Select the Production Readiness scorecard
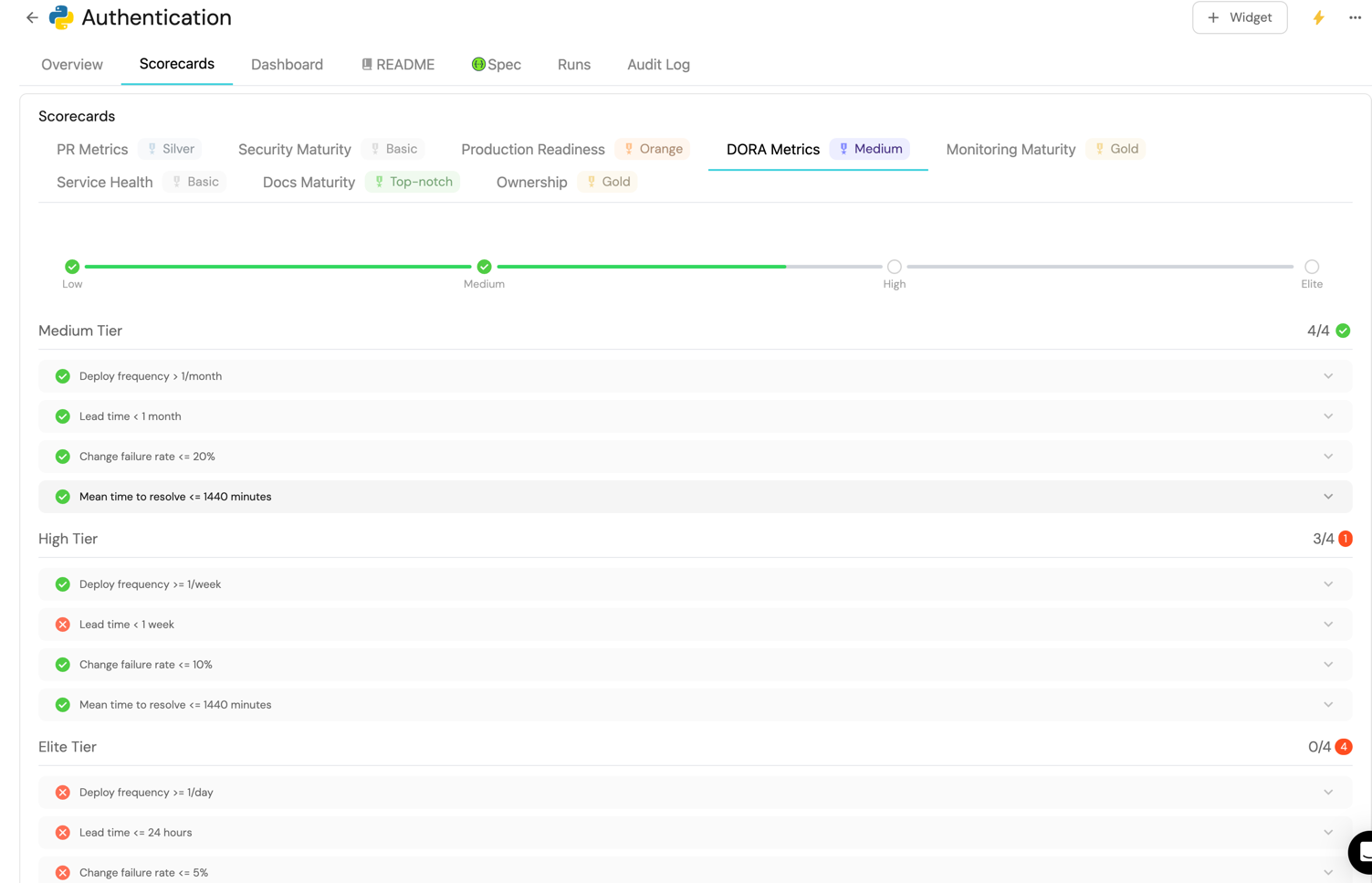The image size is (1372, 883). click(533, 150)
